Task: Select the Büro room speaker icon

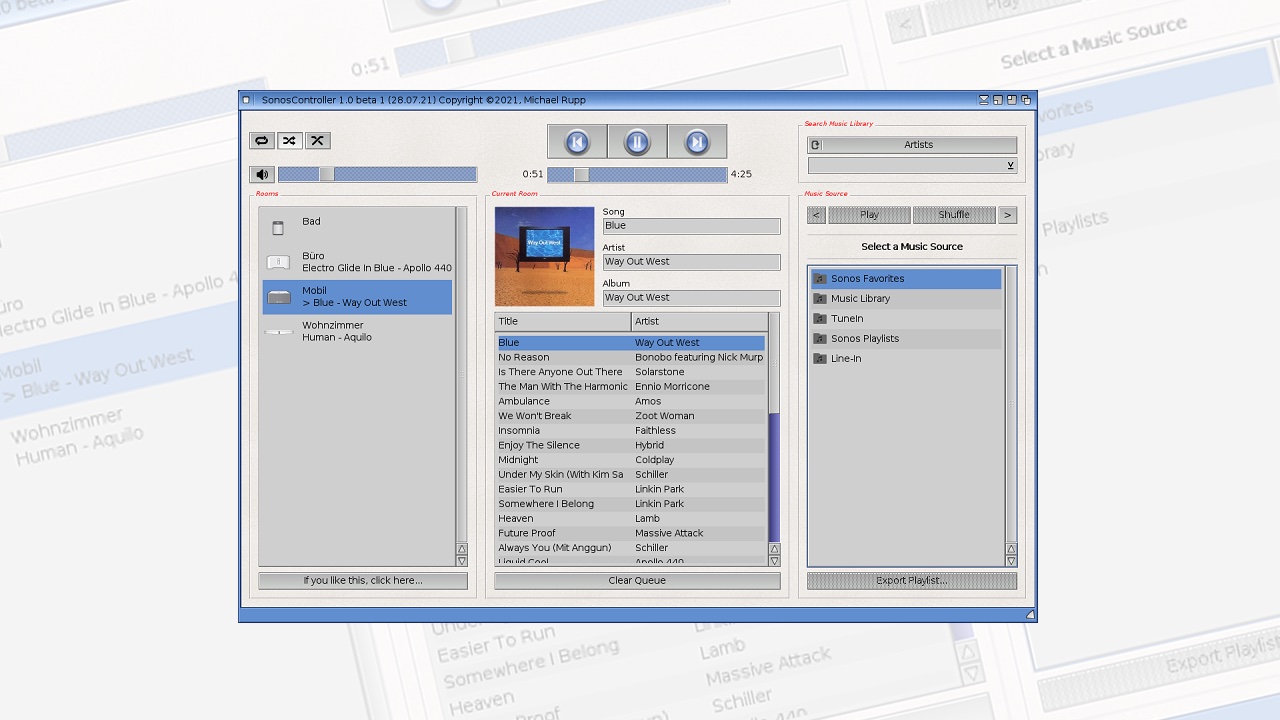Action: 278,263
